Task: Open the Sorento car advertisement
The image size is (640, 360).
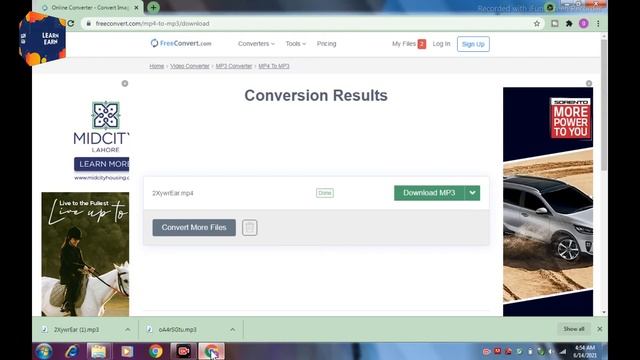Action: click(548, 202)
